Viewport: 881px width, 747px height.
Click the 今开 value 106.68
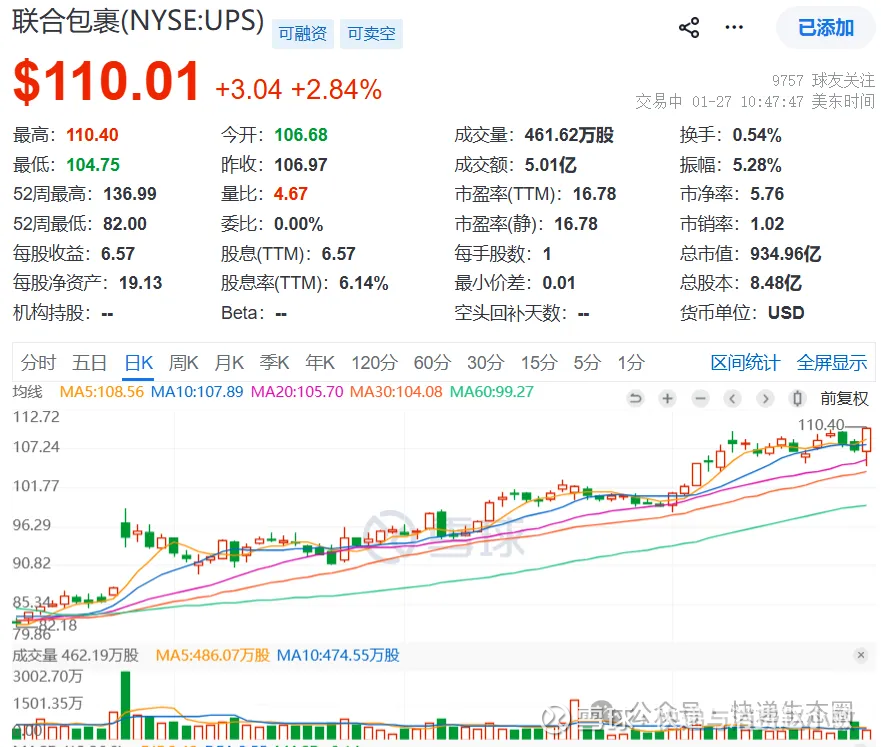(x=301, y=135)
